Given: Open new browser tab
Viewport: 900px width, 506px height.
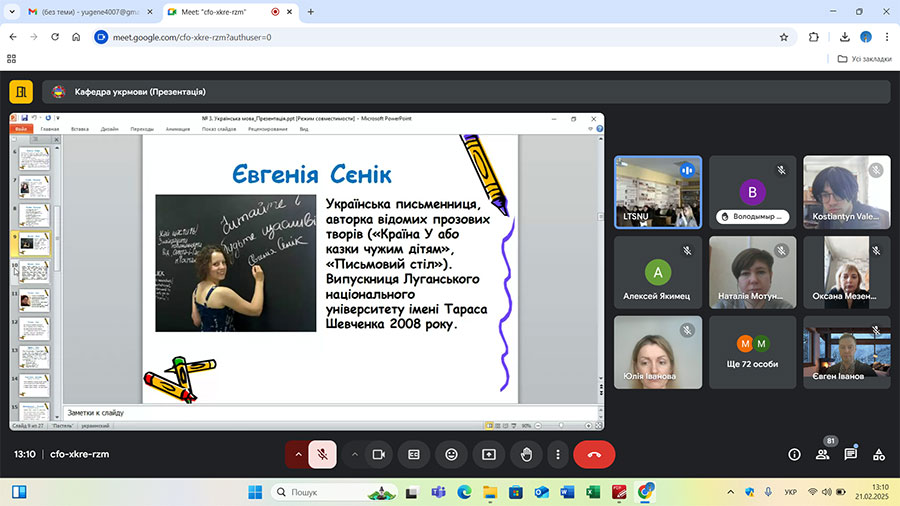Looking at the screenshot, I should (x=310, y=11).
